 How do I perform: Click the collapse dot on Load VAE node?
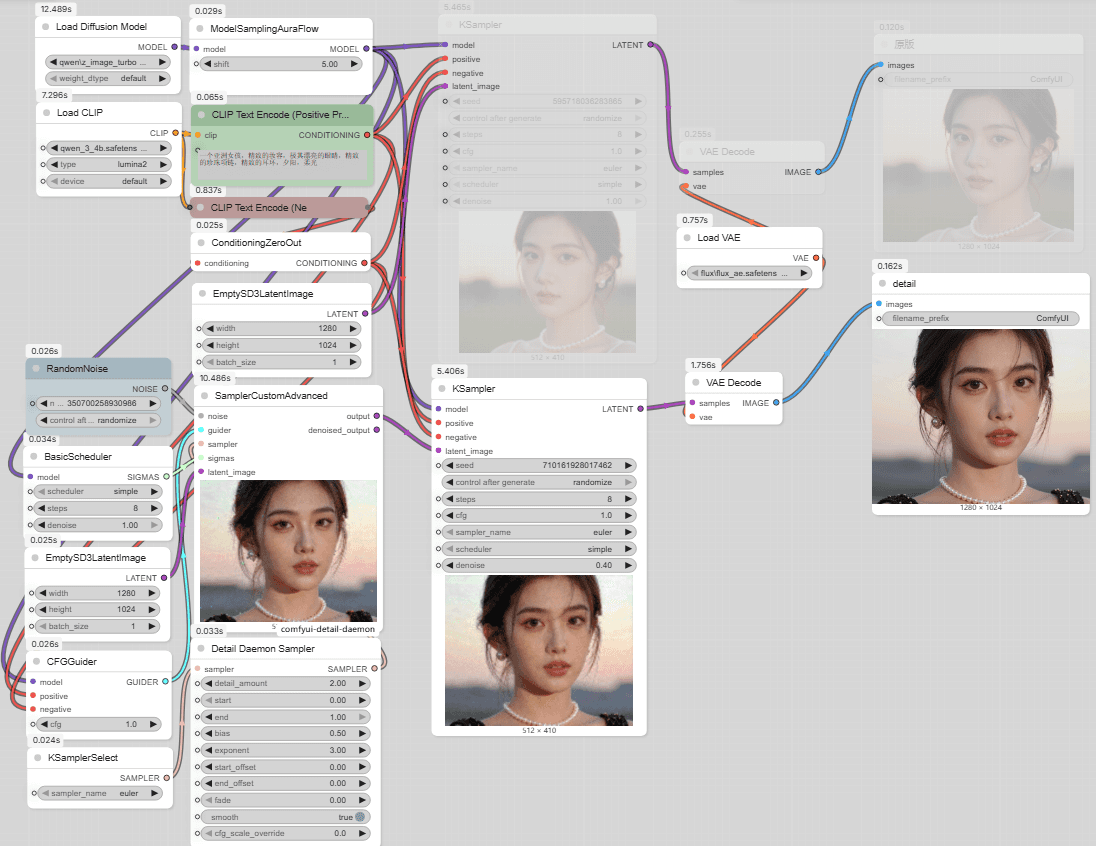pyautogui.click(x=687, y=238)
